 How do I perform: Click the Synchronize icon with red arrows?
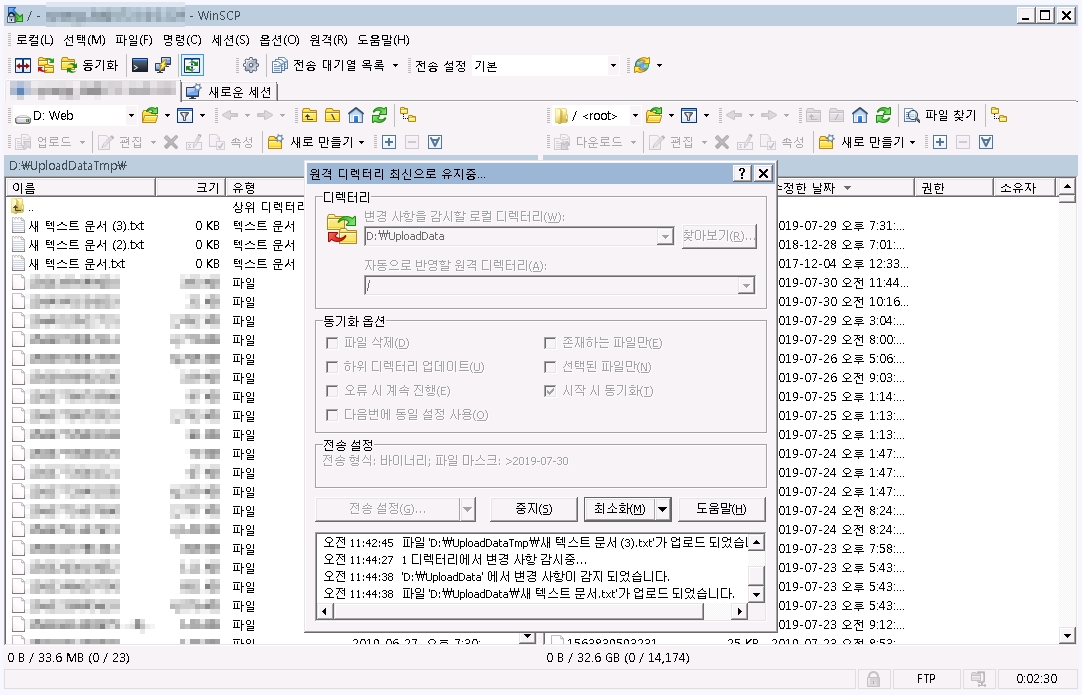point(46,66)
